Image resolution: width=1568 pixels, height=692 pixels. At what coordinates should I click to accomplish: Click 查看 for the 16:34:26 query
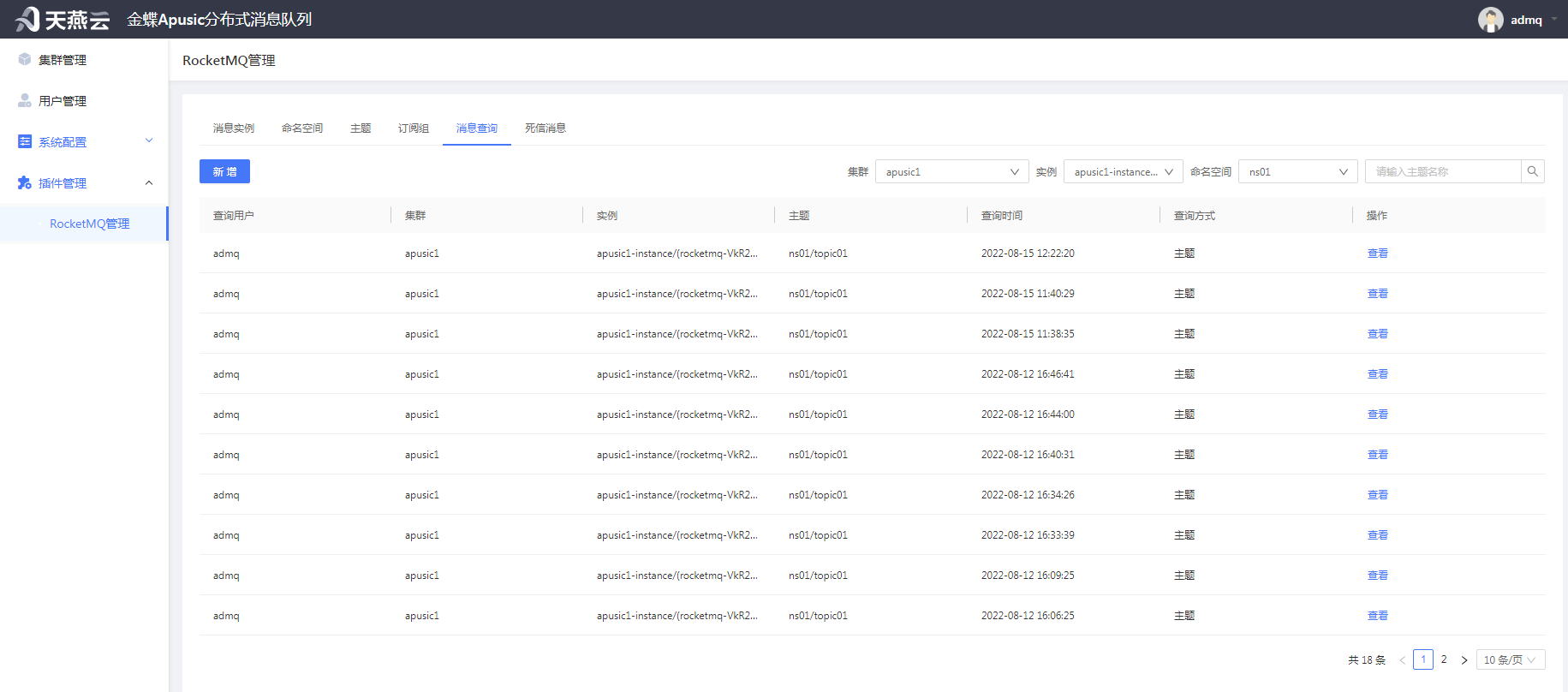(x=1378, y=494)
